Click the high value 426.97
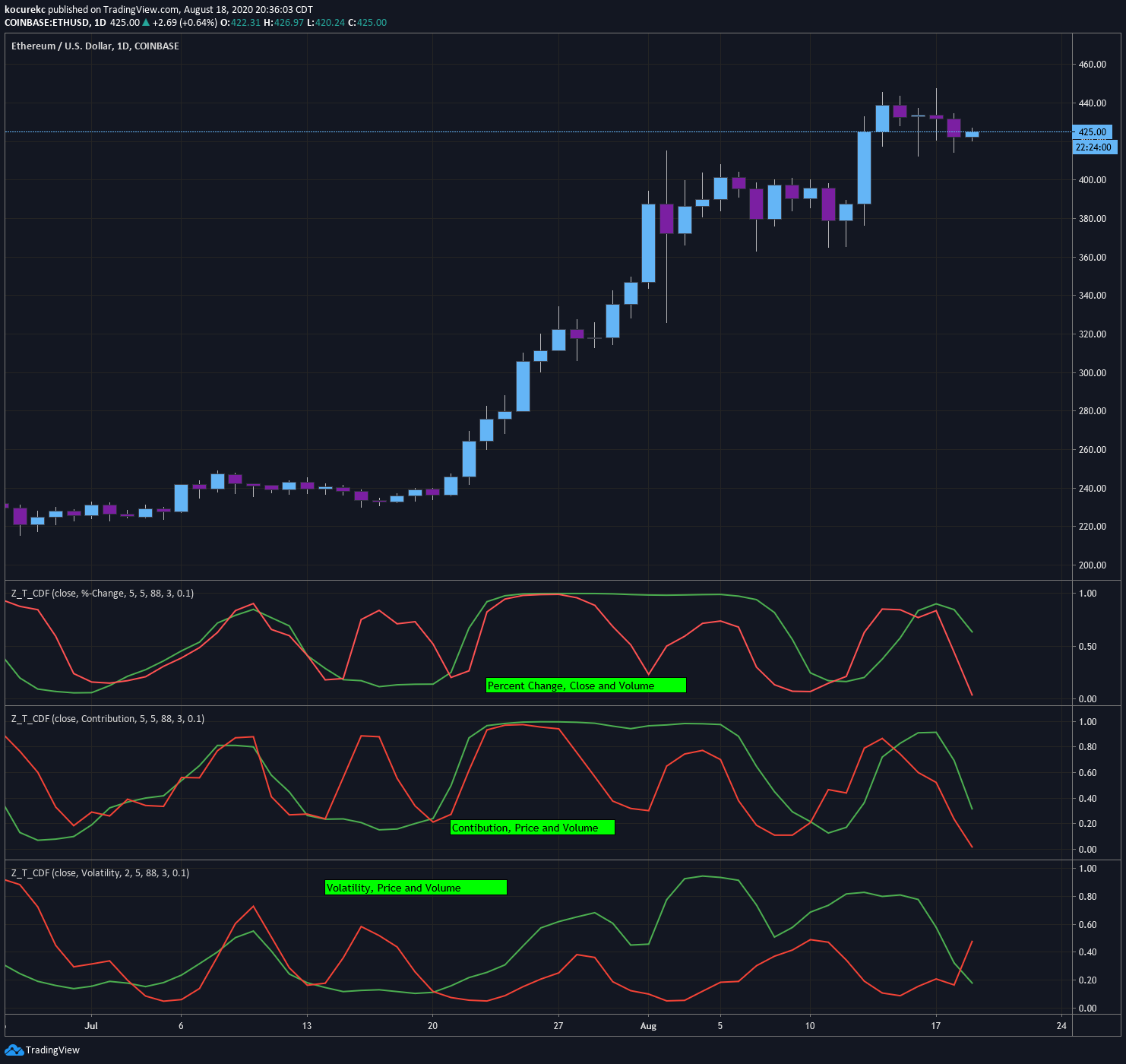1126x1064 pixels. coord(289,23)
